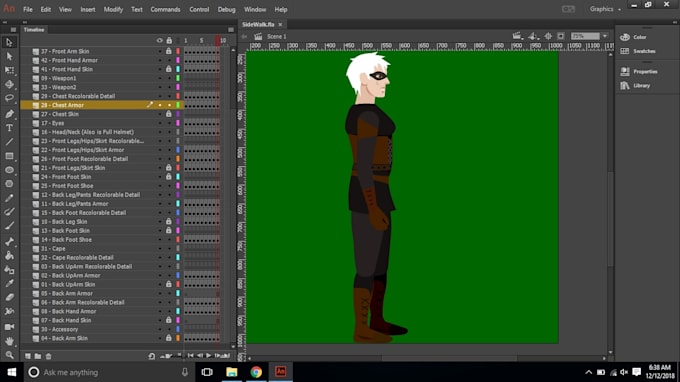680x382 pixels.
Task: Select the Free Transform tool
Action: click(9, 70)
